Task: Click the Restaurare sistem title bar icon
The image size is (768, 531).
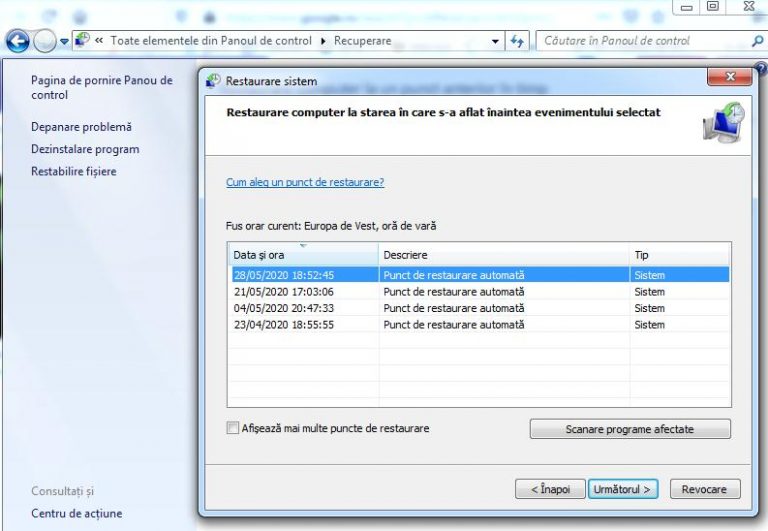Action: tap(213, 81)
